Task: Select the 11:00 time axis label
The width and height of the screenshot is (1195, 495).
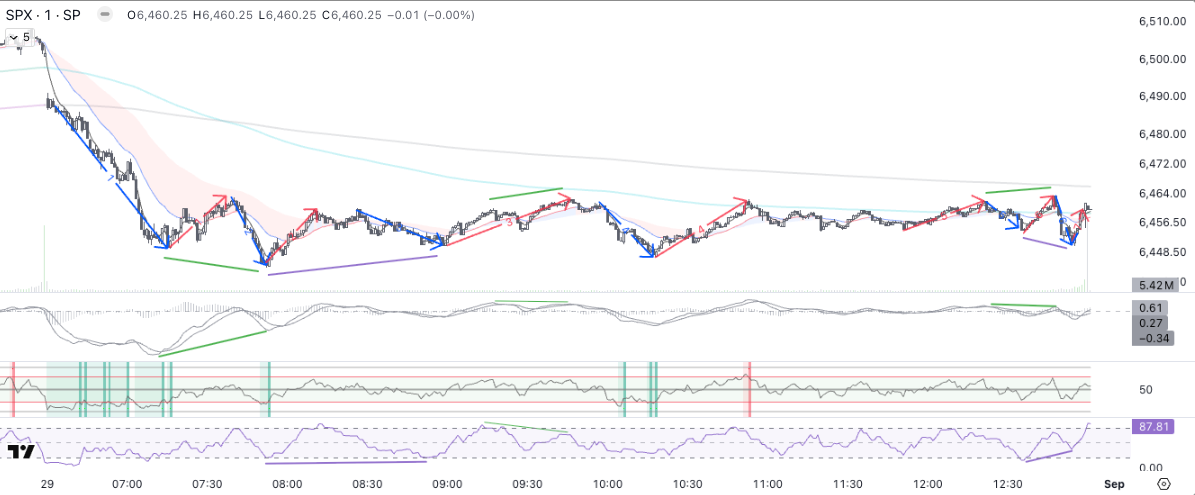Action: 767,484
